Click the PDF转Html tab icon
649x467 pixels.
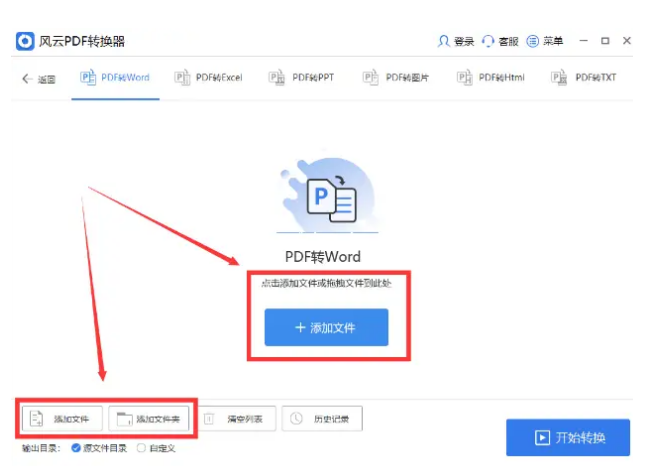[x=464, y=77]
